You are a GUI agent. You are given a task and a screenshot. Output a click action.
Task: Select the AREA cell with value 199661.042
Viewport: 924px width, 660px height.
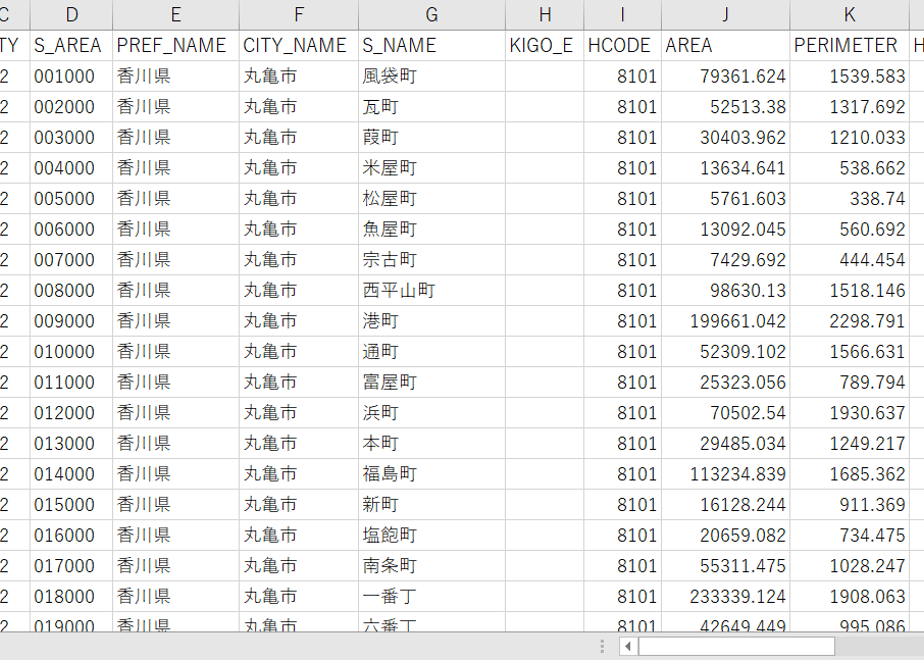(x=725, y=321)
